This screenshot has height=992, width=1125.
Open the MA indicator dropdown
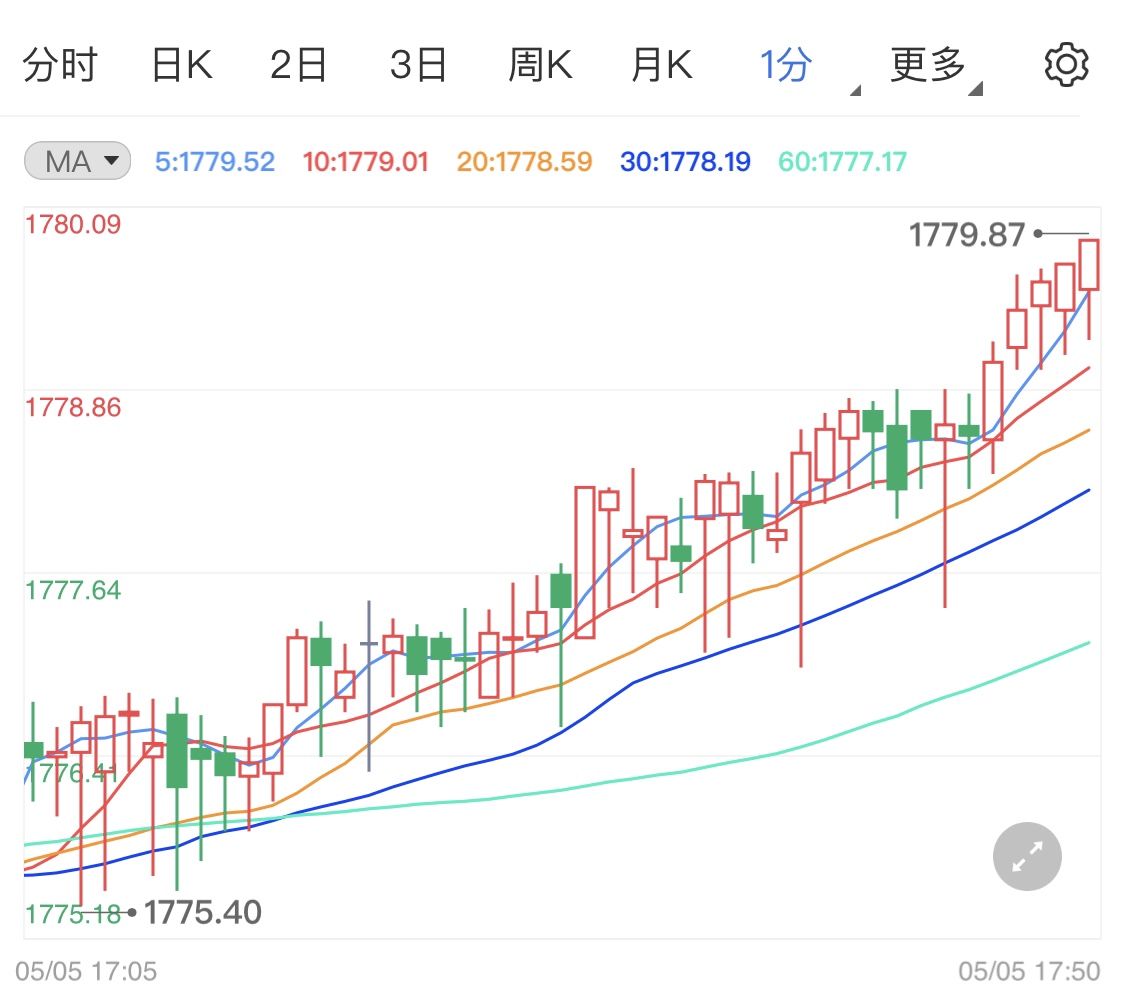(x=77, y=161)
